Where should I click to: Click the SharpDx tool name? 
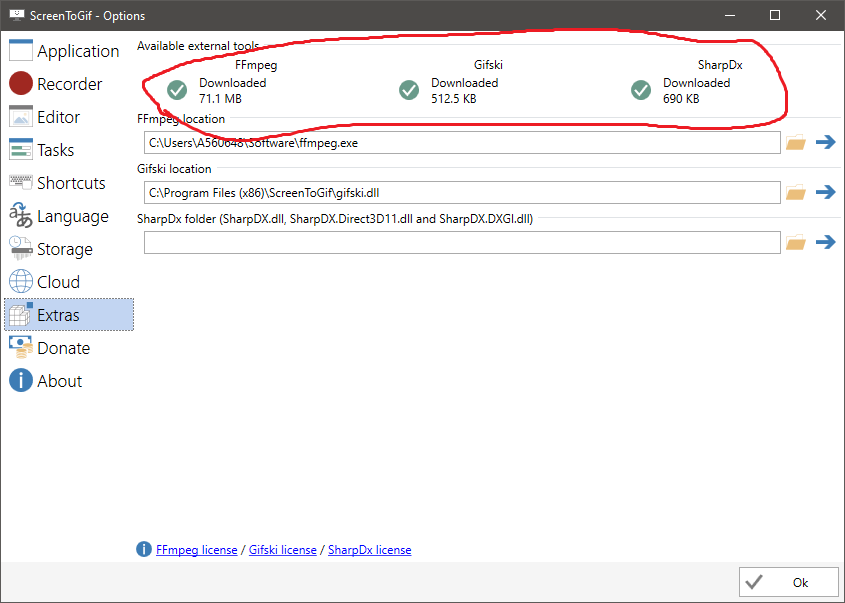[720, 65]
